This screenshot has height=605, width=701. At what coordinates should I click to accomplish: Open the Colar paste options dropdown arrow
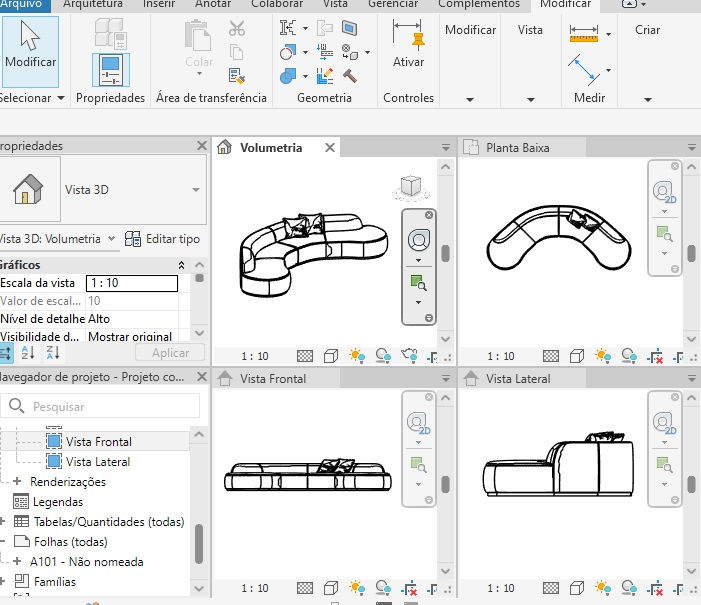(199, 73)
